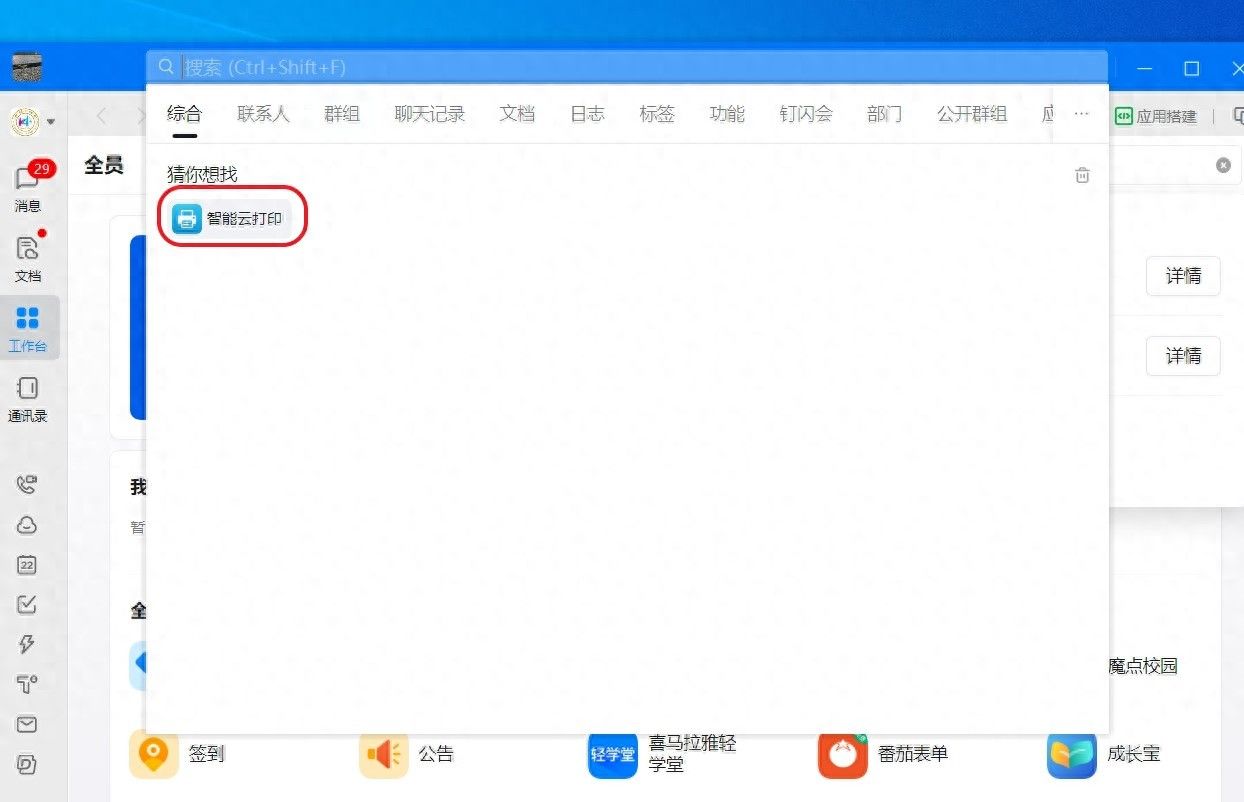The height and width of the screenshot is (802, 1244).
Task: Open the 公告 announcement app
Action: click(410, 754)
